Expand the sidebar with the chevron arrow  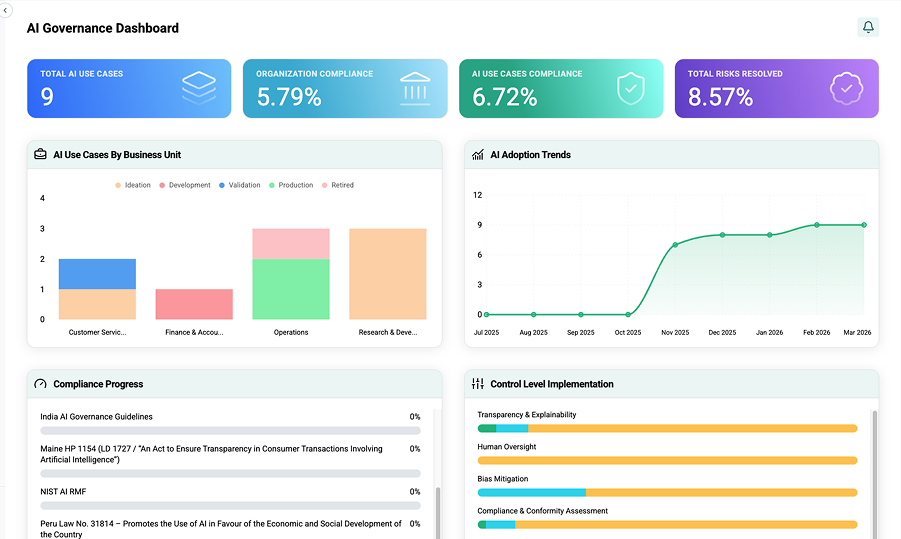[x=5, y=9]
